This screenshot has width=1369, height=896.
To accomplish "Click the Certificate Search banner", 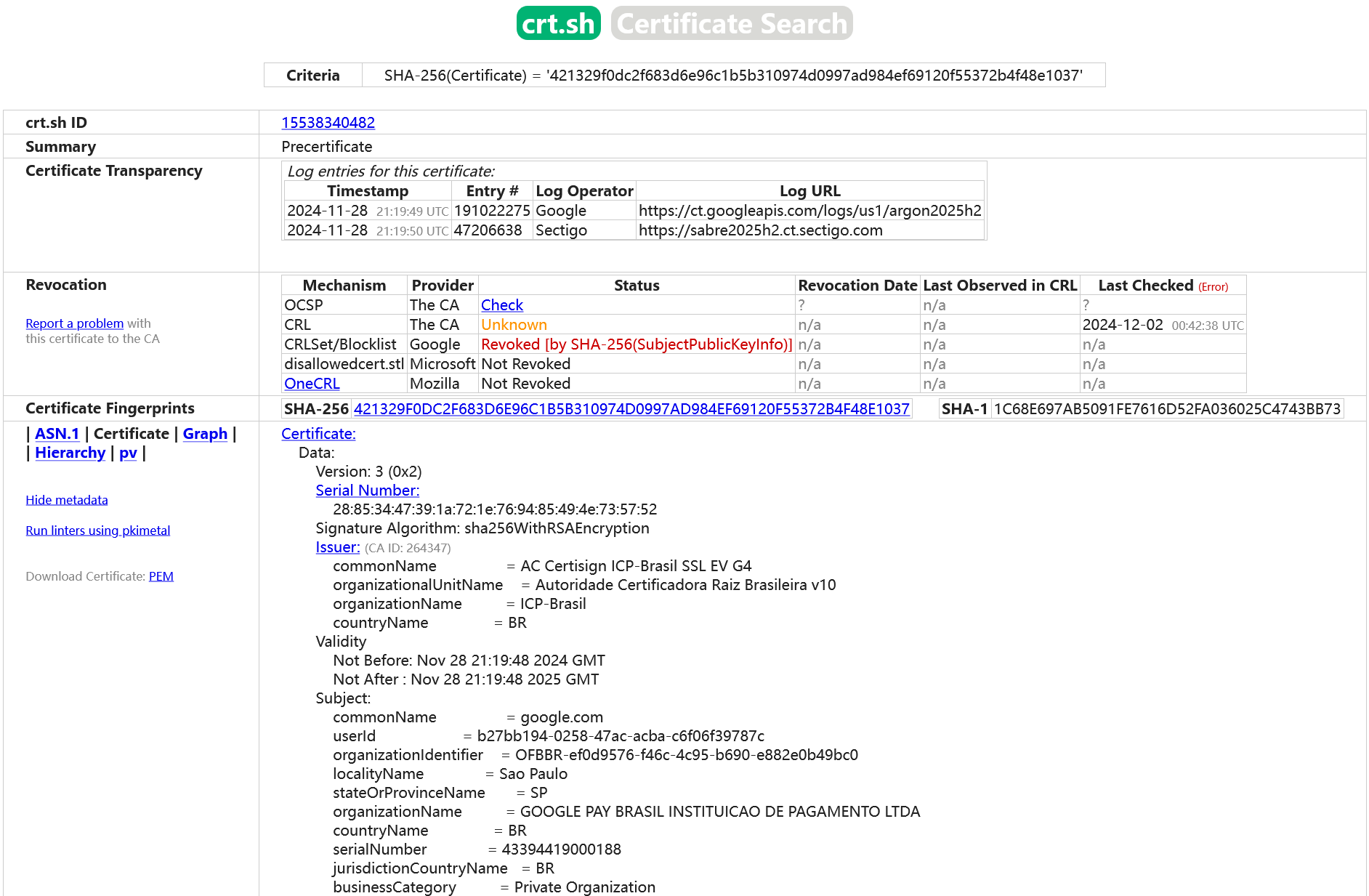I will click(732, 23).
